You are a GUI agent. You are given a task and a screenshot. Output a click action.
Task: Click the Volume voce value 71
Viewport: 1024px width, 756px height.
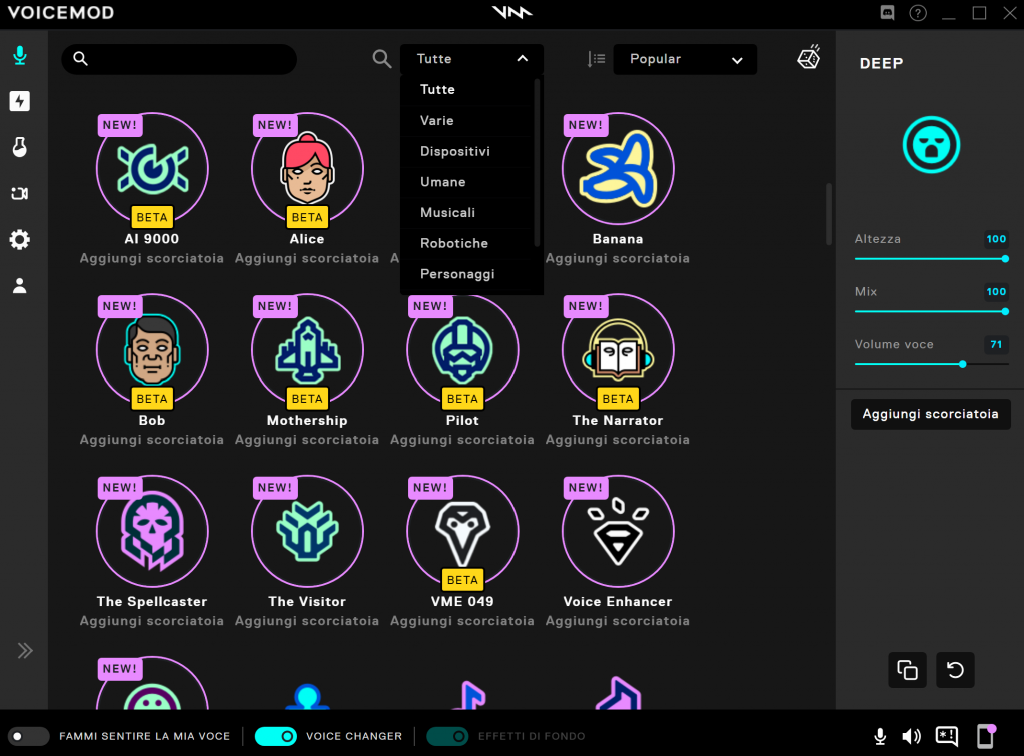(996, 344)
